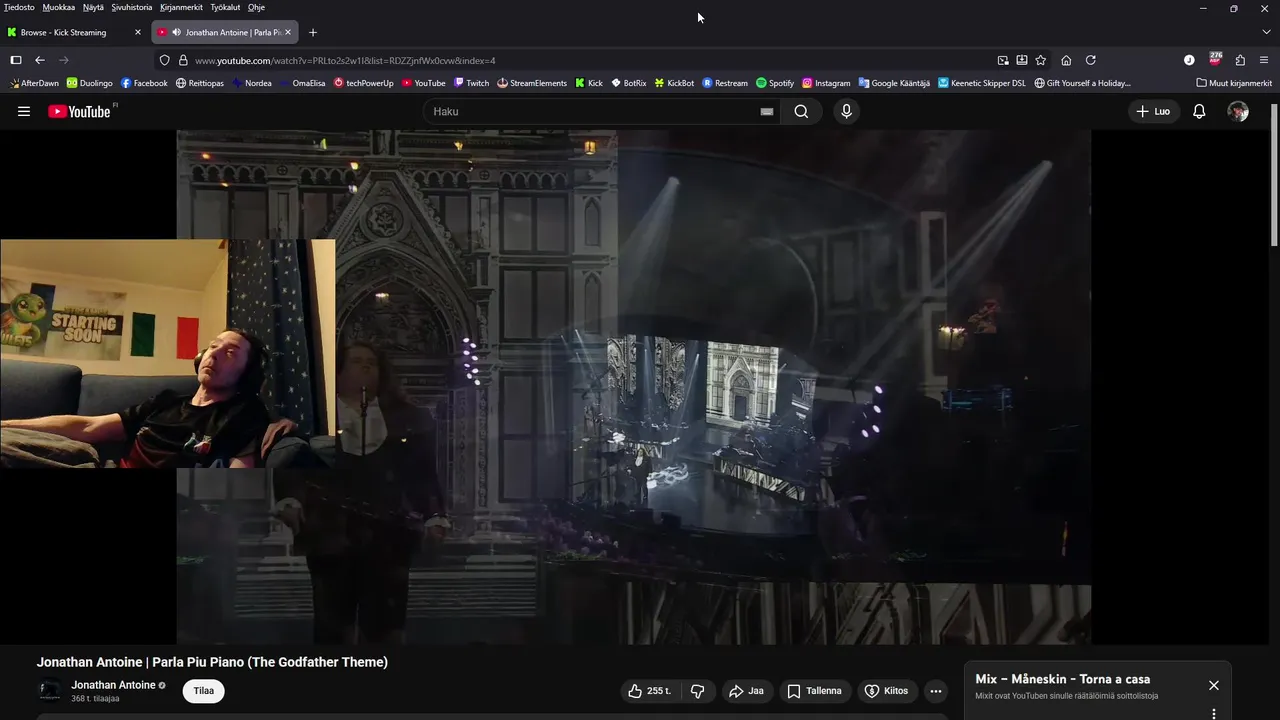Viewport: 1280px width, 720px height.
Task: Open the Tiedosto menu
Action: pos(19,7)
